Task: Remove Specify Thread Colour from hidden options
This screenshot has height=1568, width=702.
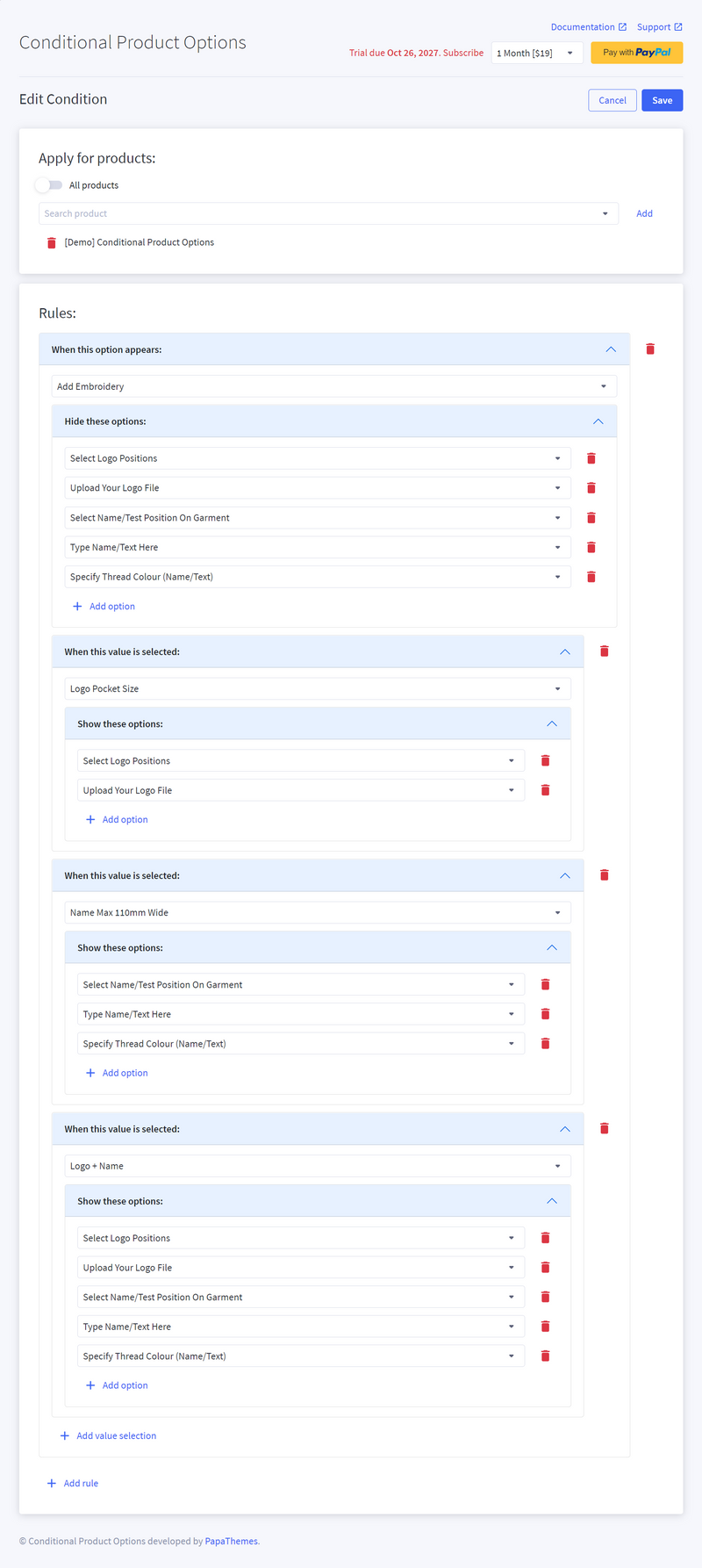Action: coord(591,577)
